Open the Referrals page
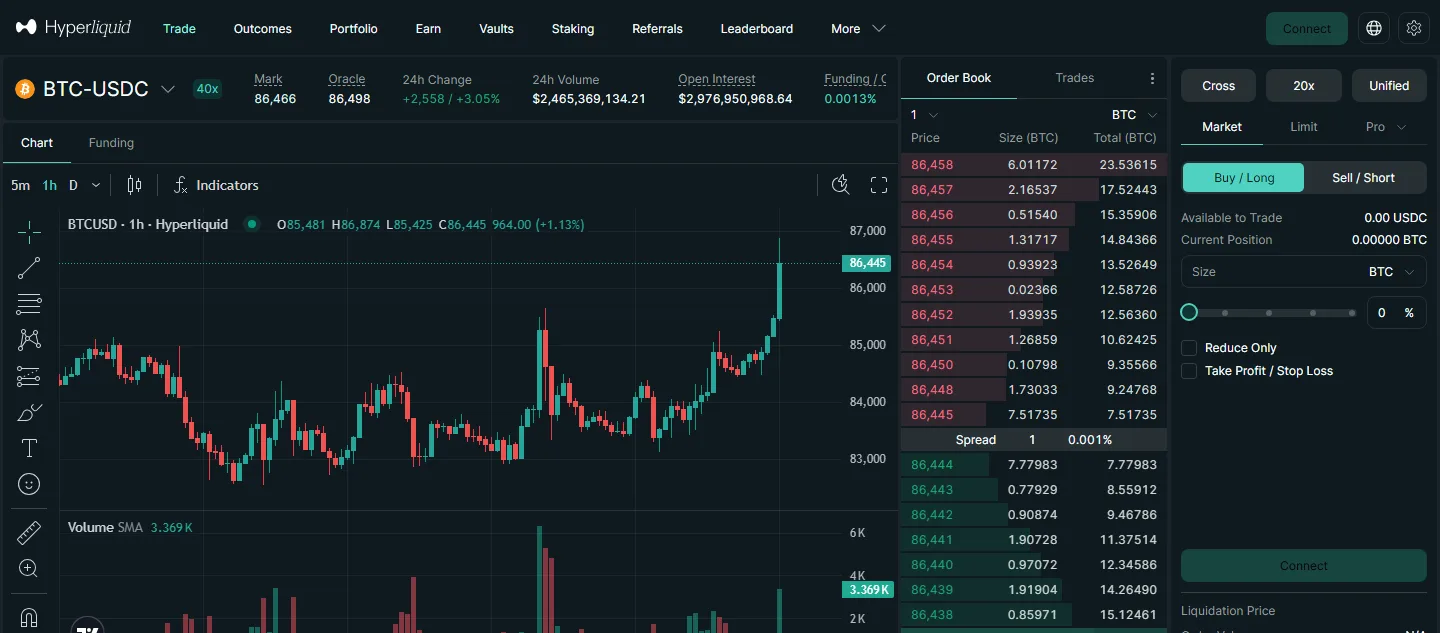 [657, 29]
